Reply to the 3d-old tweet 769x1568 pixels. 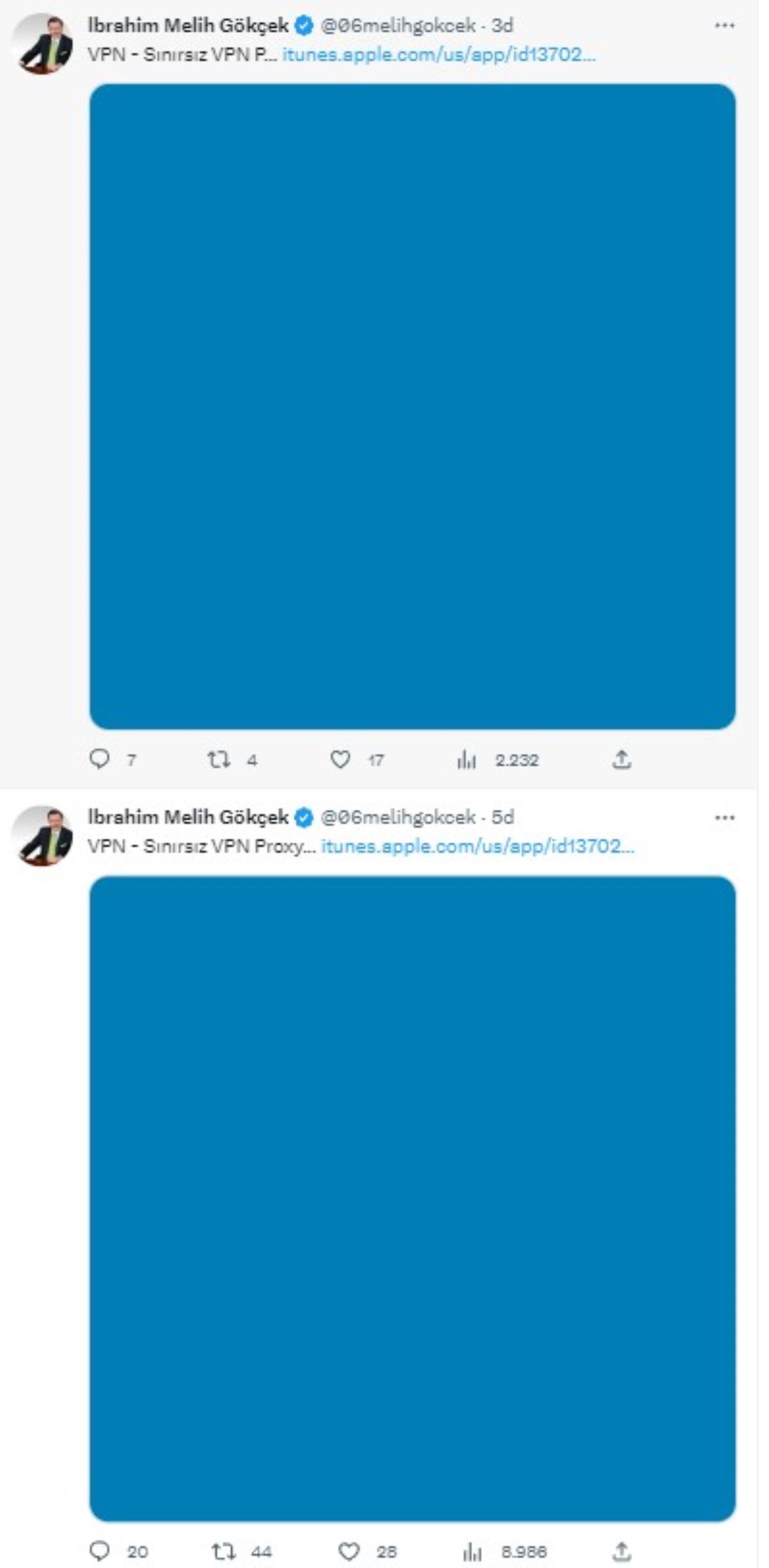coord(99,759)
